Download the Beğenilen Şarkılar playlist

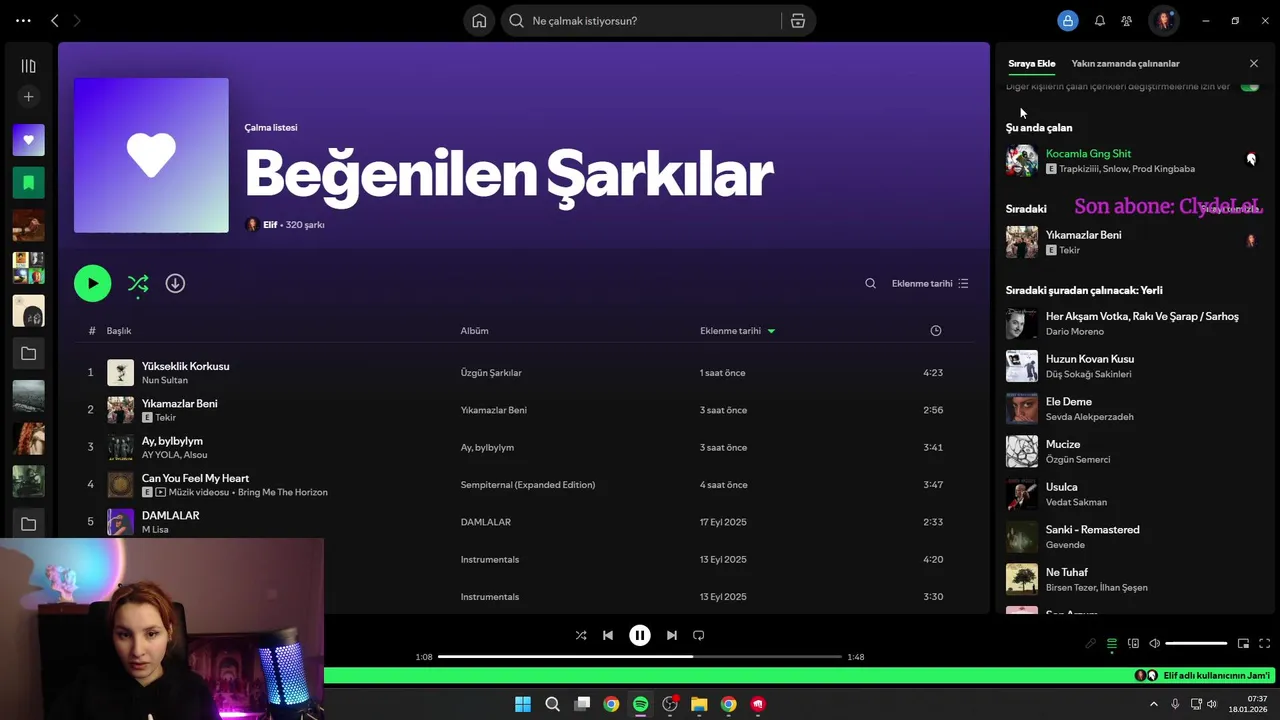coord(175,284)
